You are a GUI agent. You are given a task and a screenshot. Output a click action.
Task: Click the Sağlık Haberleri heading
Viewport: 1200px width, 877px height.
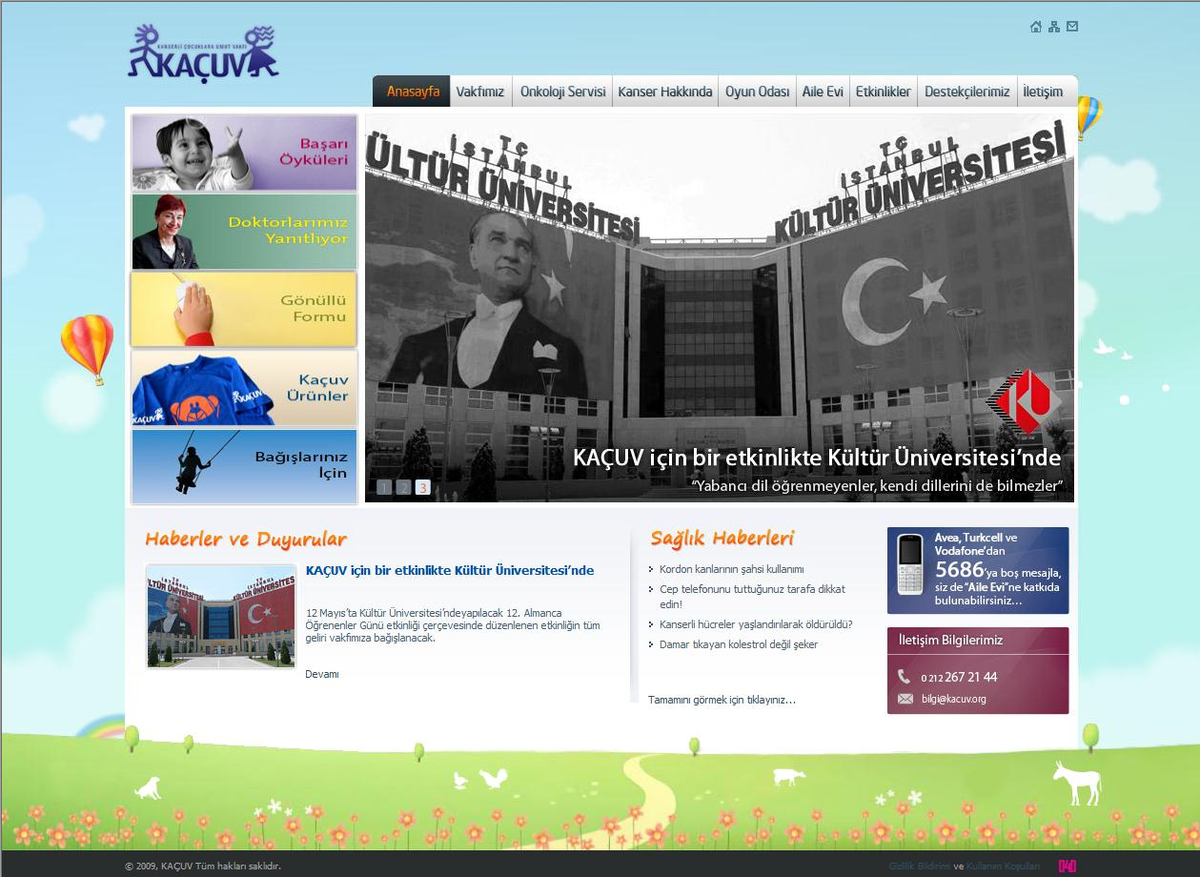[x=722, y=538]
